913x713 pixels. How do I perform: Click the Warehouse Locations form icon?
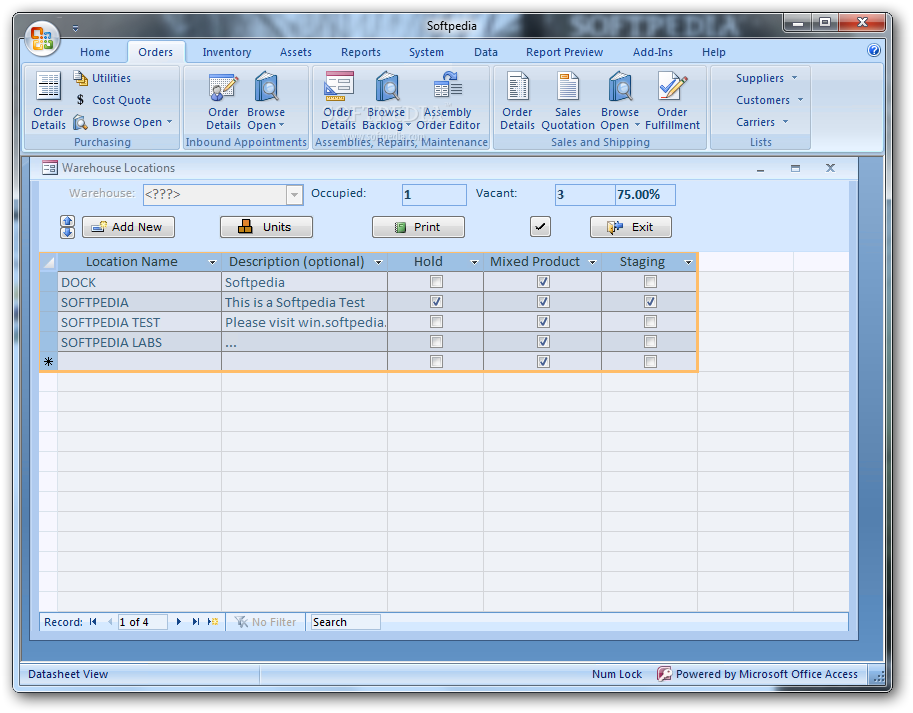tap(49, 168)
